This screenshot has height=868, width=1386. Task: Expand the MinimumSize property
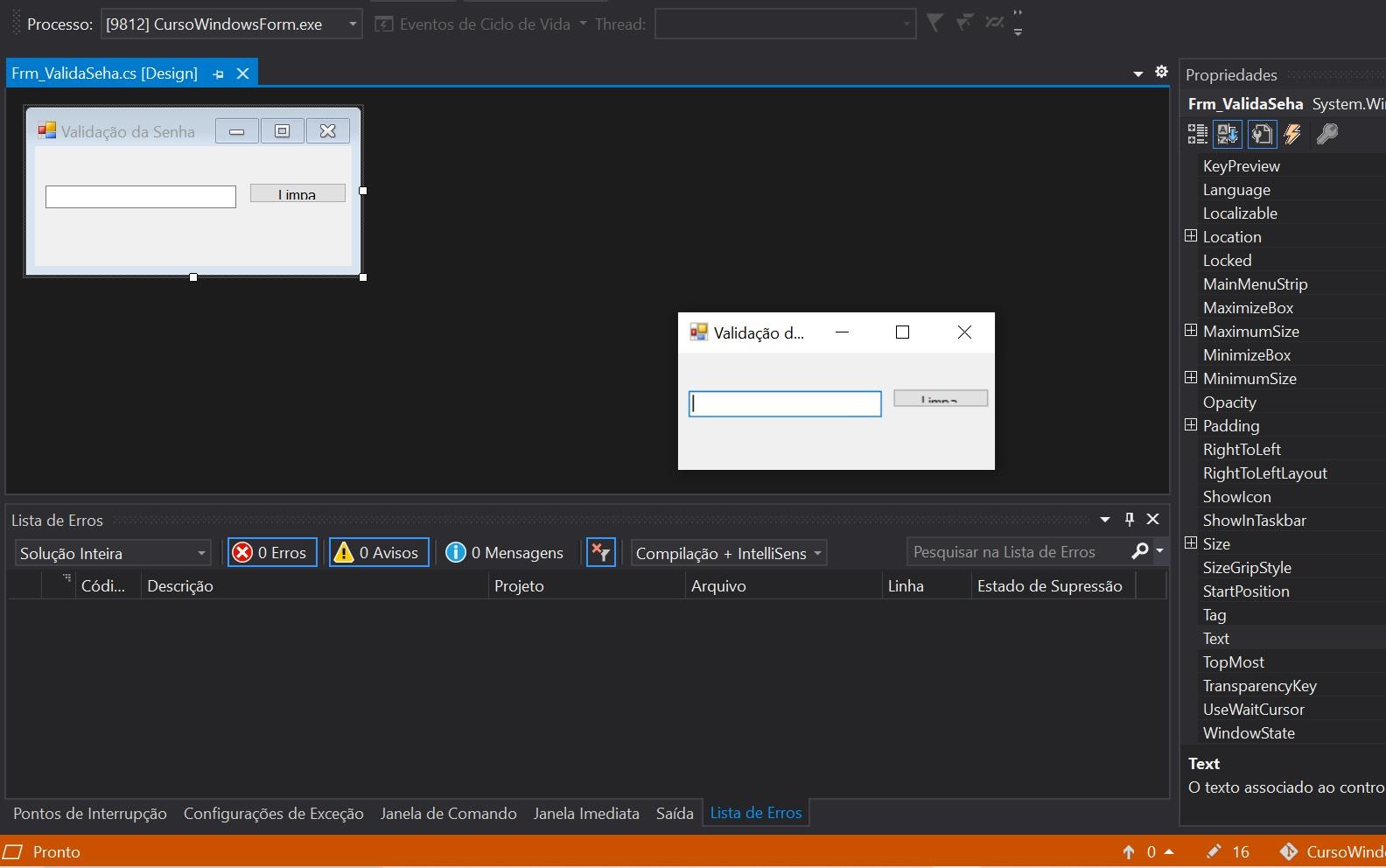pos(1191,377)
